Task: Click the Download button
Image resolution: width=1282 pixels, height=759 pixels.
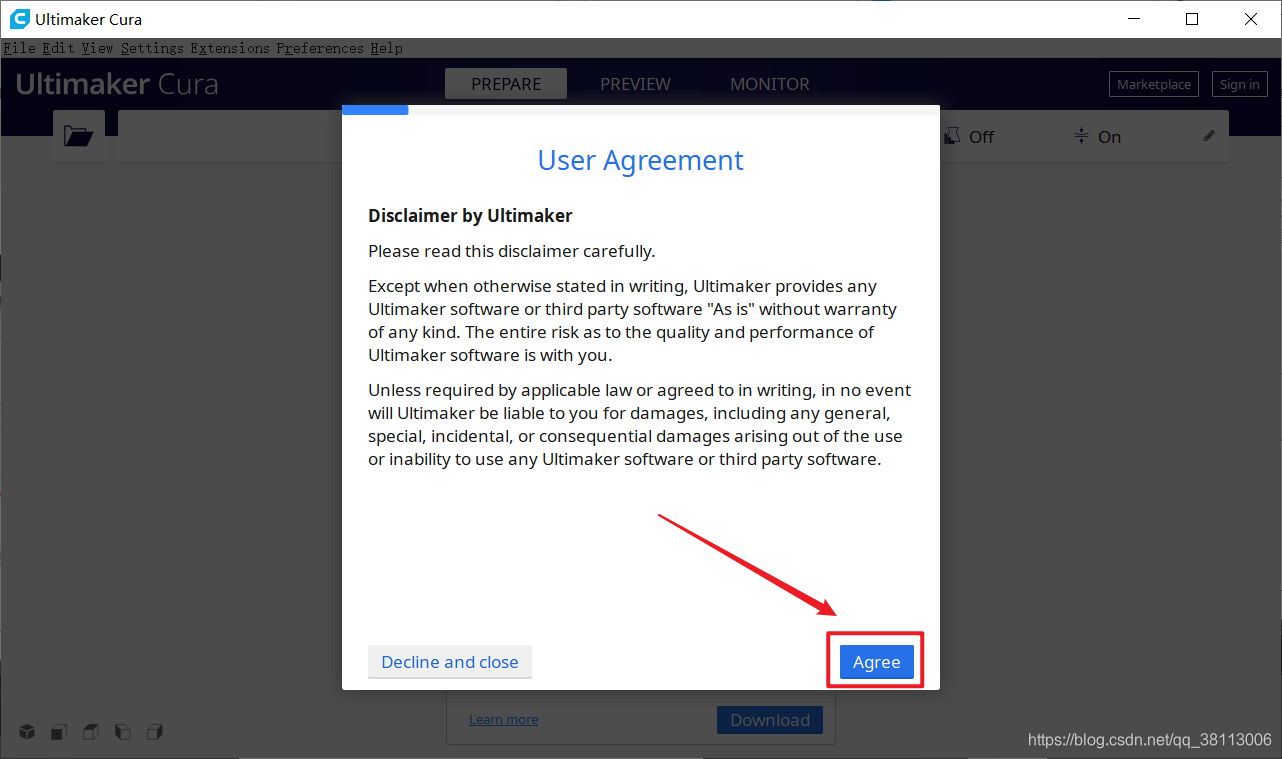Action: click(770, 720)
